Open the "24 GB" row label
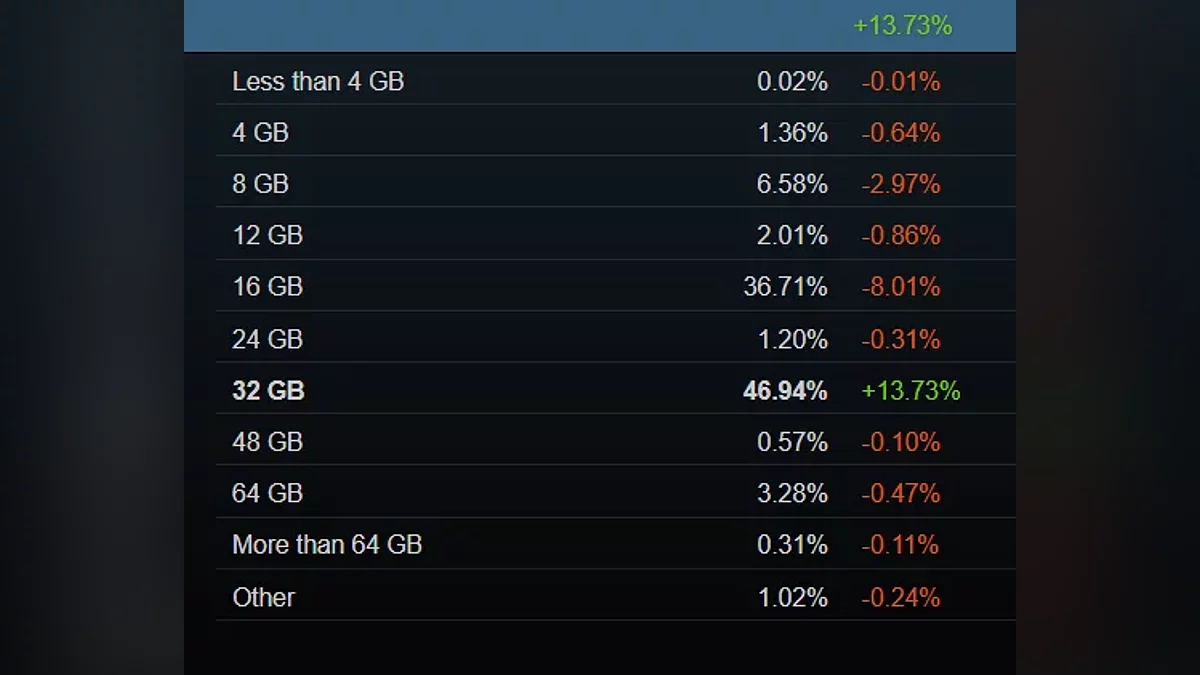The image size is (1200, 675). pos(267,339)
